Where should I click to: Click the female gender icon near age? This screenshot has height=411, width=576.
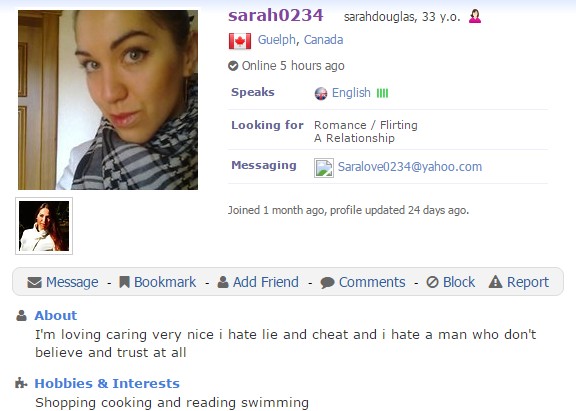pos(475,16)
